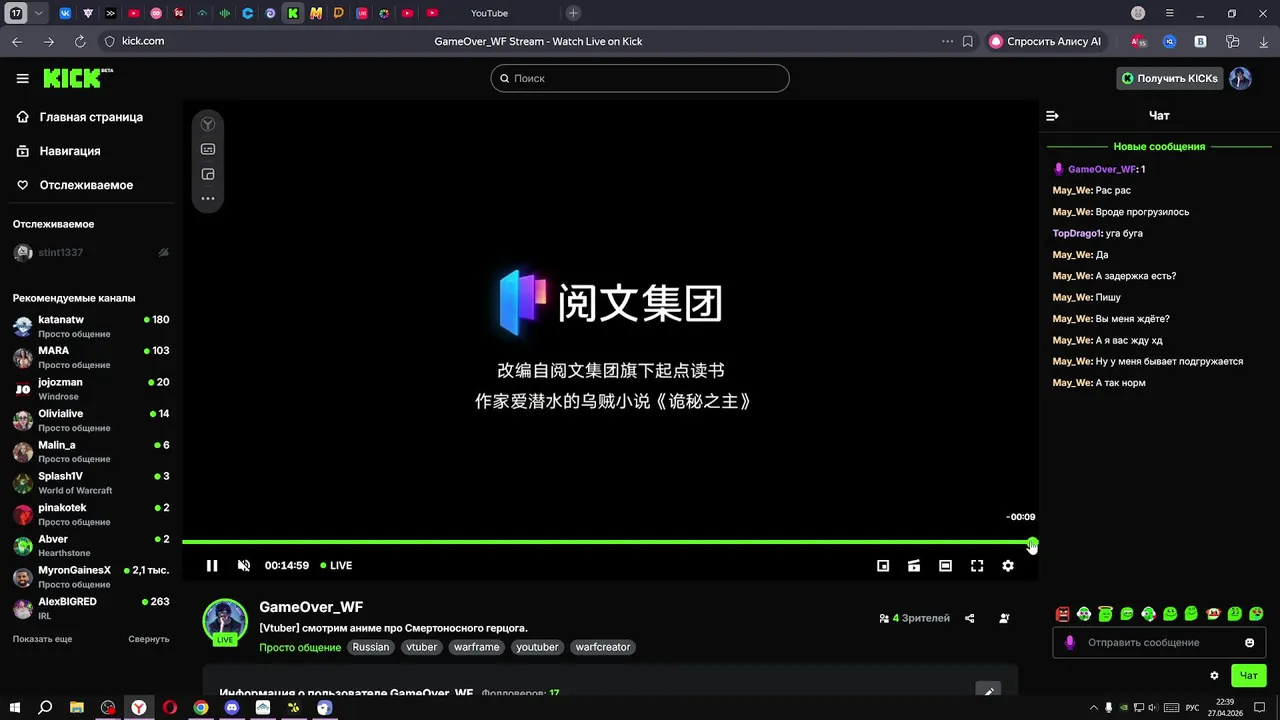Screen dimensions: 1280x720
Task: Click purple microphone identity icon in chat
Action: tap(1070, 643)
